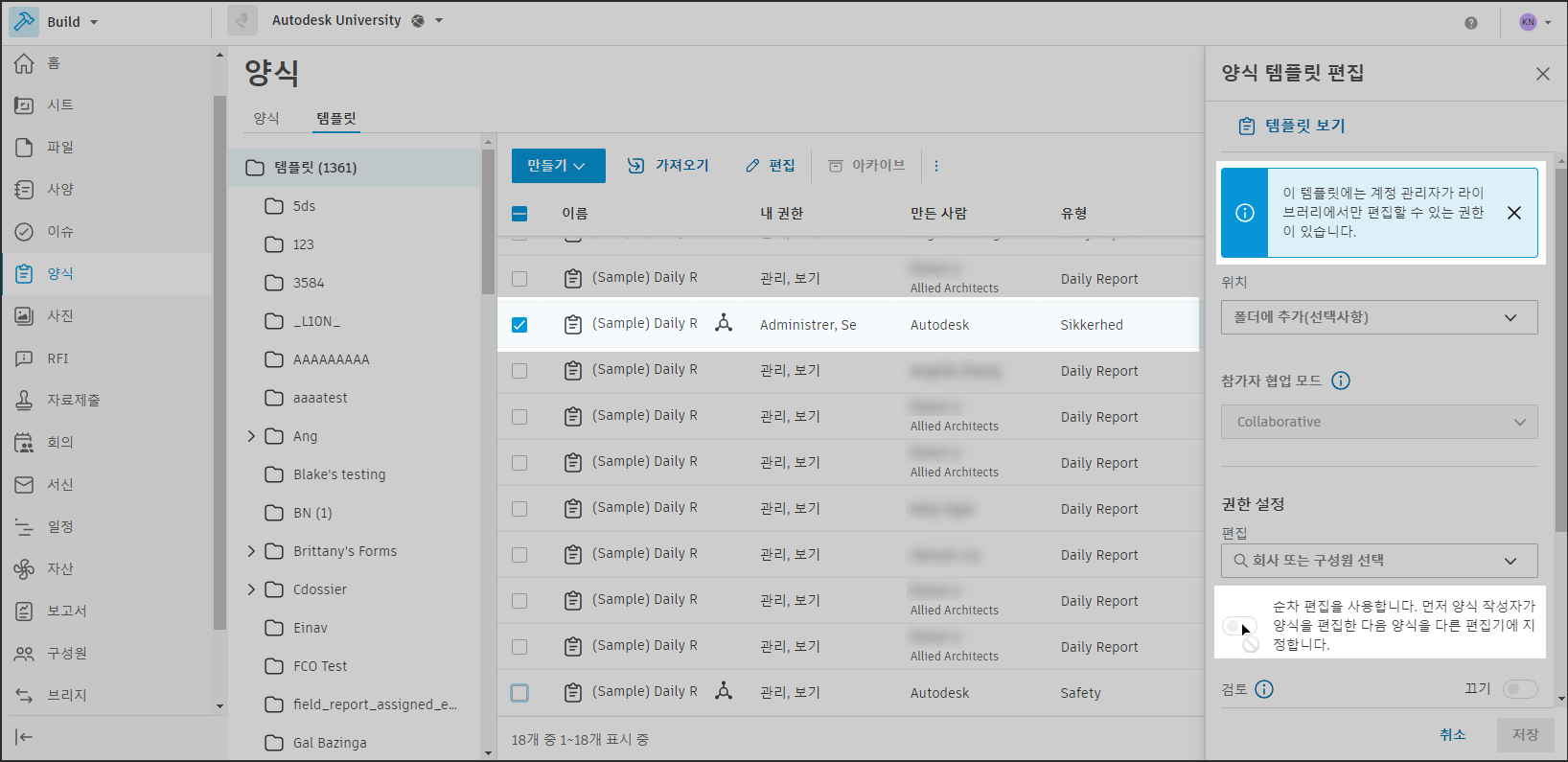This screenshot has height=762, width=1568.
Task: Open the 구성원 members sidebar icon
Action: tap(24, 654)
